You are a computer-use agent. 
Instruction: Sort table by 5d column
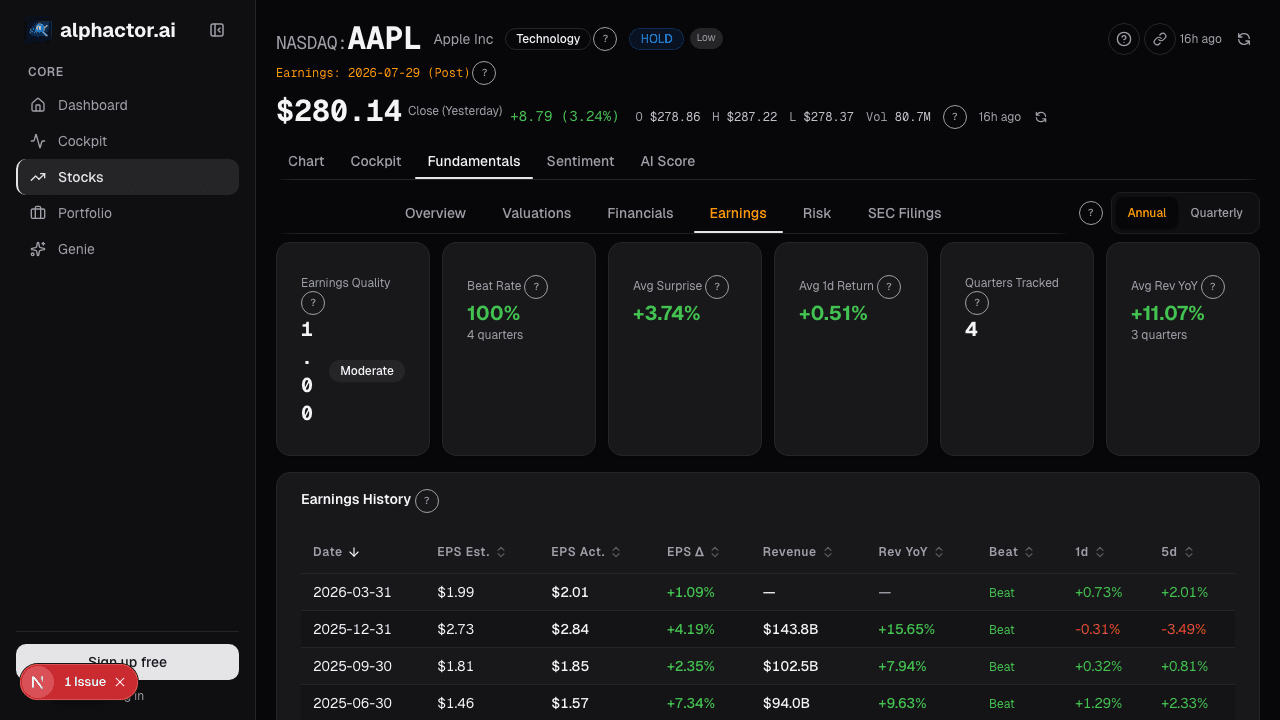tap(1177, 552)
